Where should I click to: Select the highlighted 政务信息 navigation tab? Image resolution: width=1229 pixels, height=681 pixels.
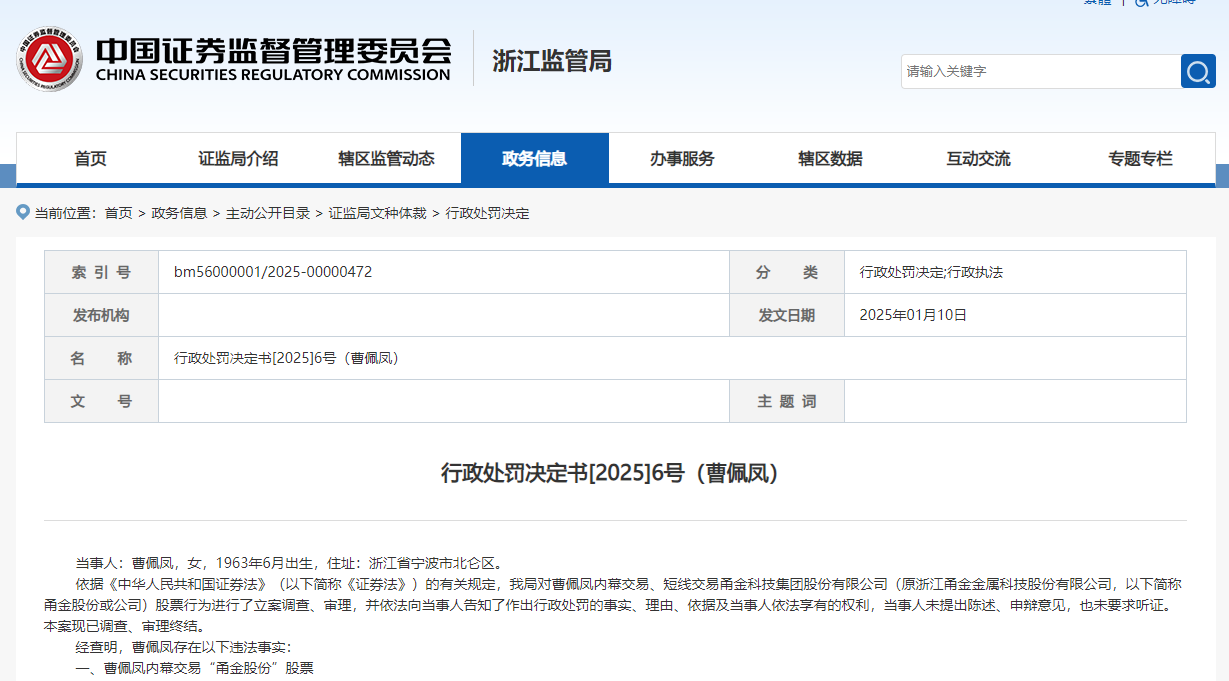pos(535,158)
